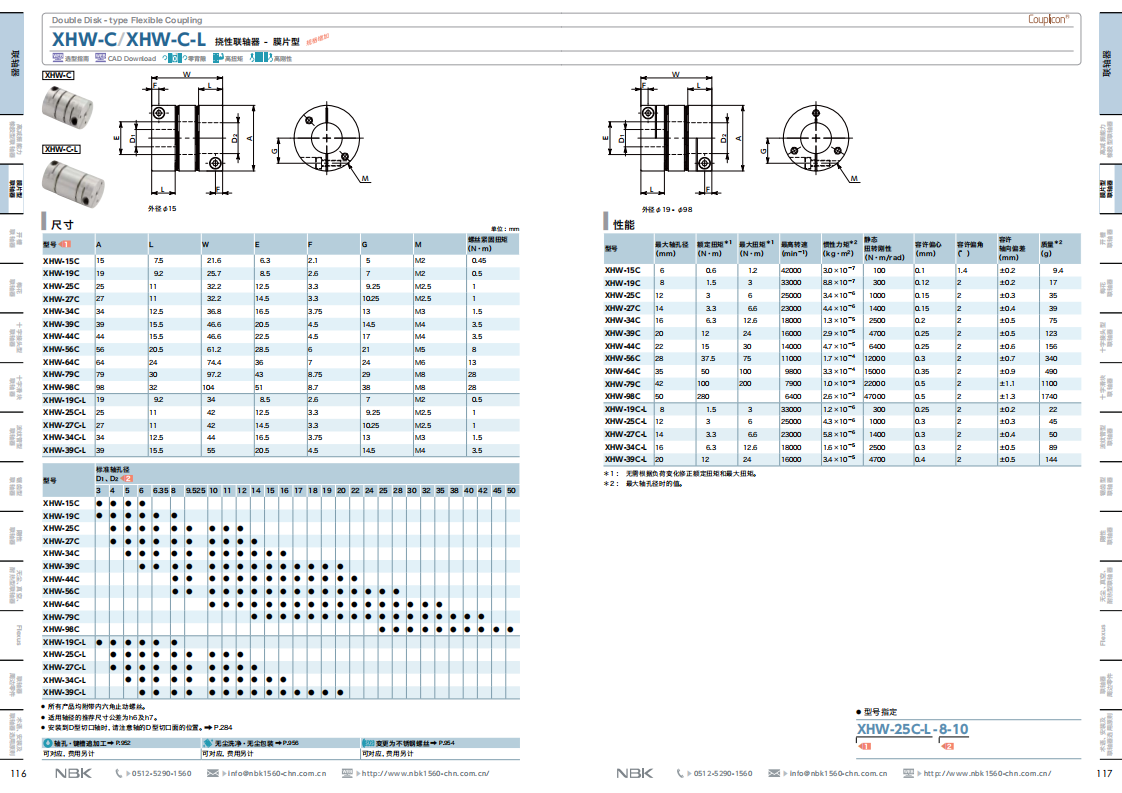Open the email address in page 116 footer
The height and width of the screenshot is (793, 1122).
(276, 774)
